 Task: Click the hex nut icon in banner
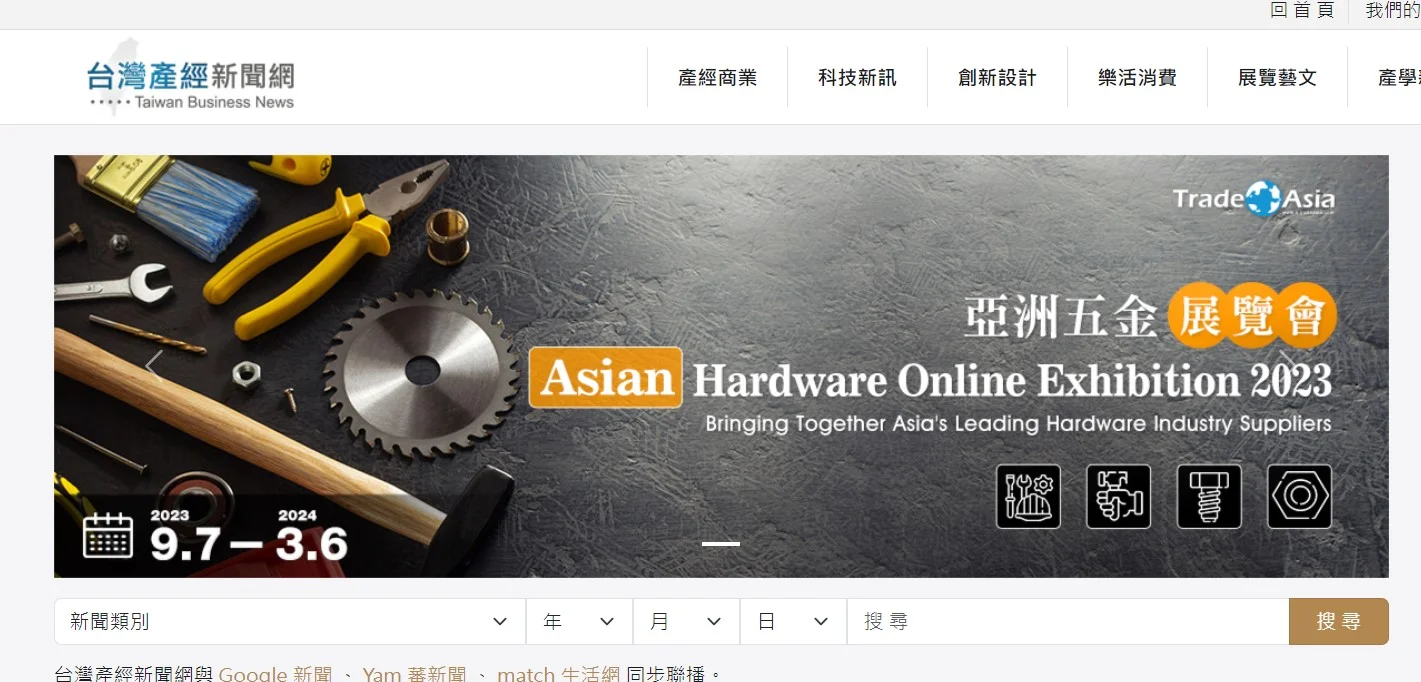(x=1300, y=496)
